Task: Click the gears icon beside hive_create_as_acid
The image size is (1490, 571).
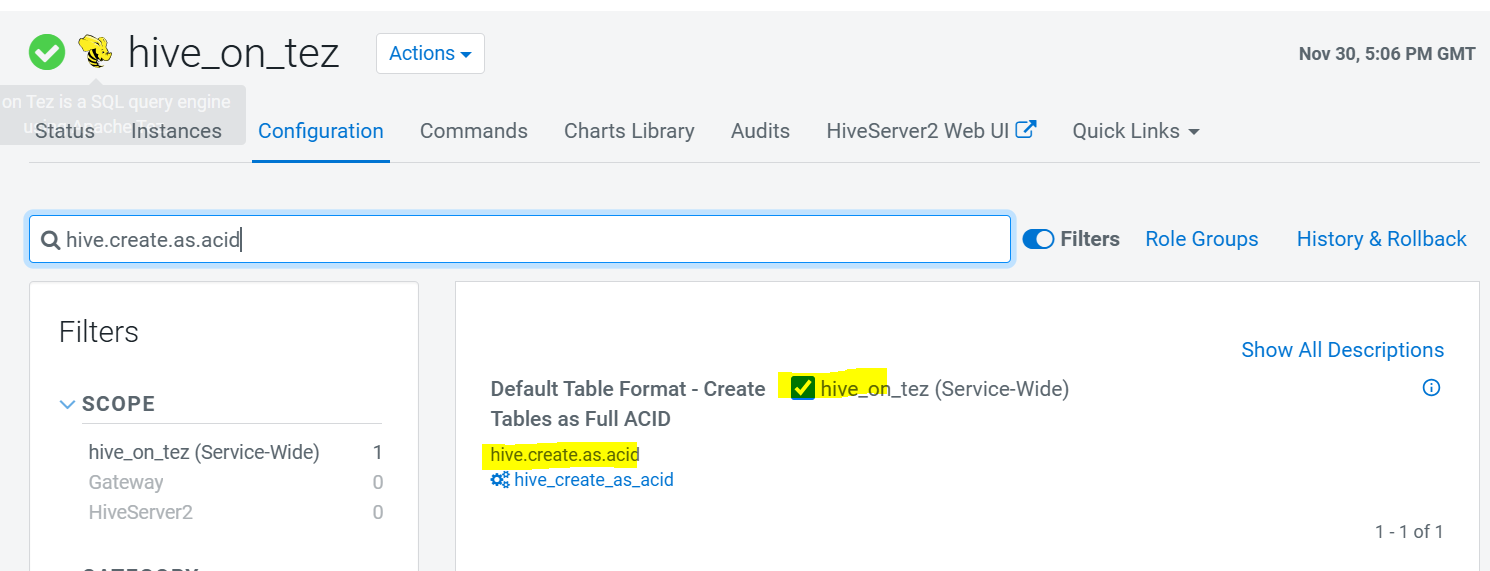Action: [500, 480]
